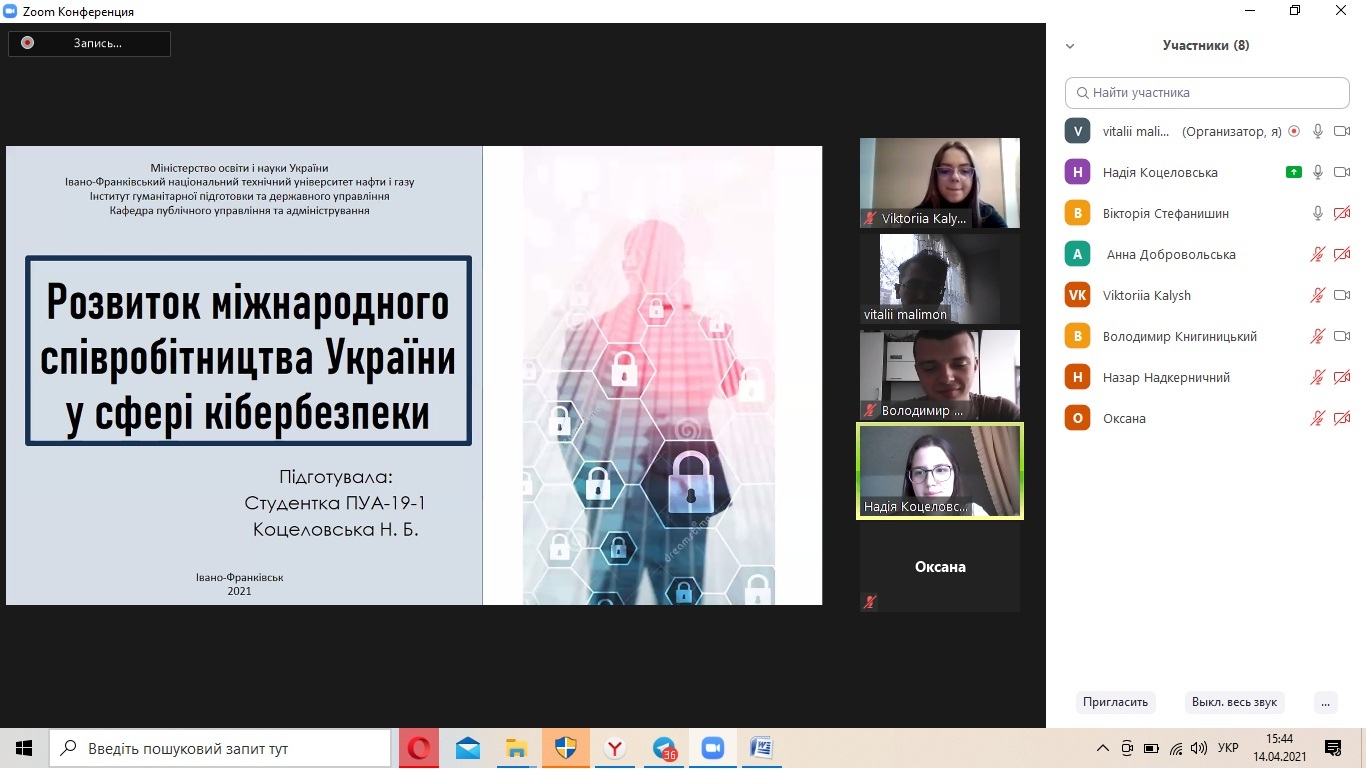Viewport: 1366px width, 771px height.
Task: Show hidden system tray icons
Action: coord(1103,748)
